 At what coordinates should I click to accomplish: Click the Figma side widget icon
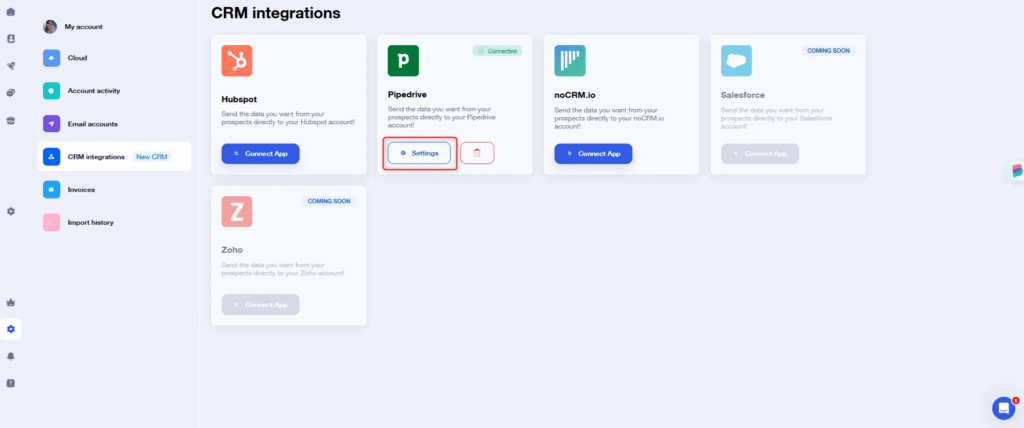pos(1017,172)
